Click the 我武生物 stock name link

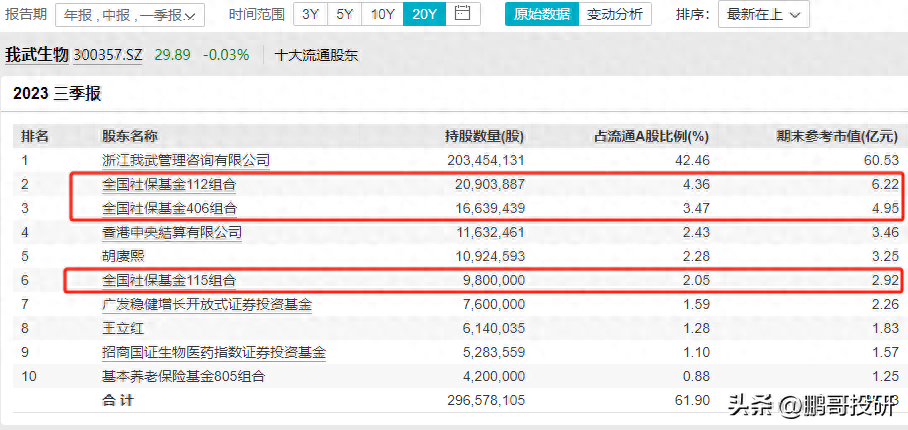tap(37, 55)
